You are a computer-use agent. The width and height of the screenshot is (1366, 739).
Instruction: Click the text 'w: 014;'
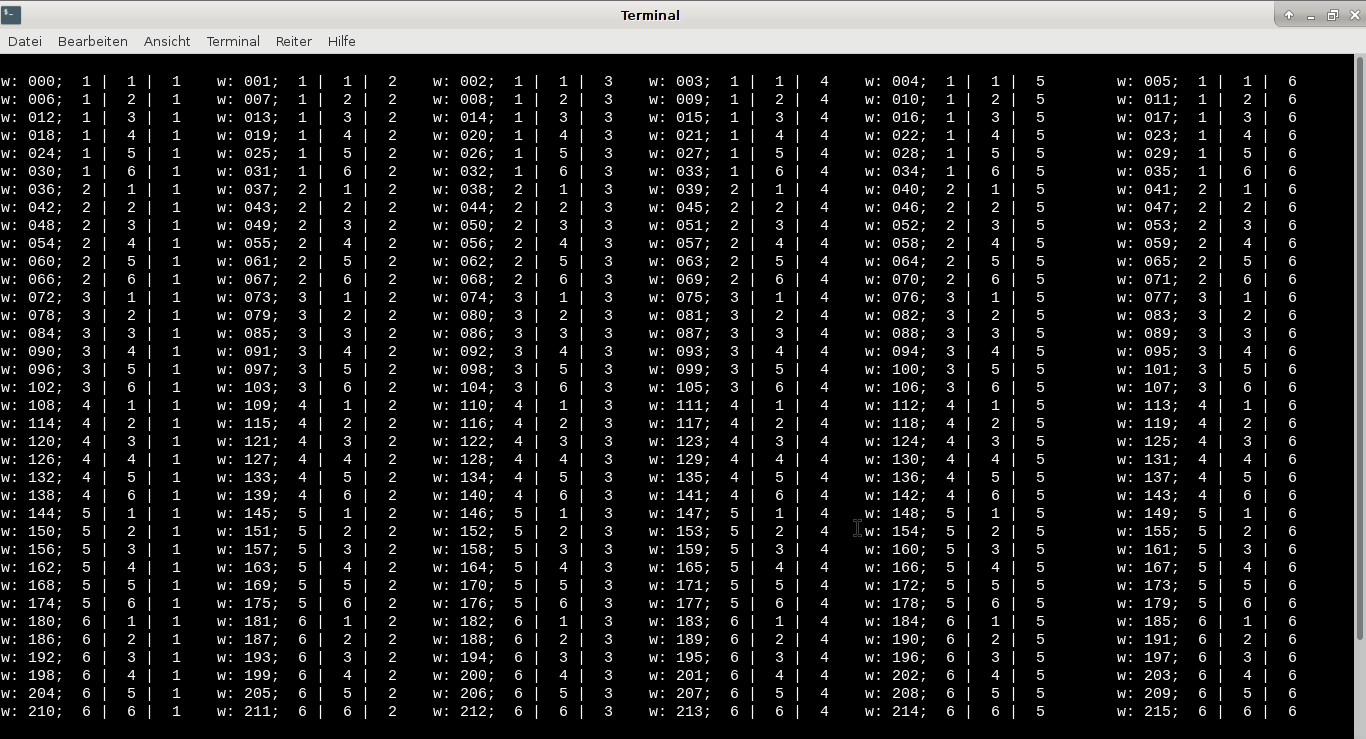pos(463,117)
